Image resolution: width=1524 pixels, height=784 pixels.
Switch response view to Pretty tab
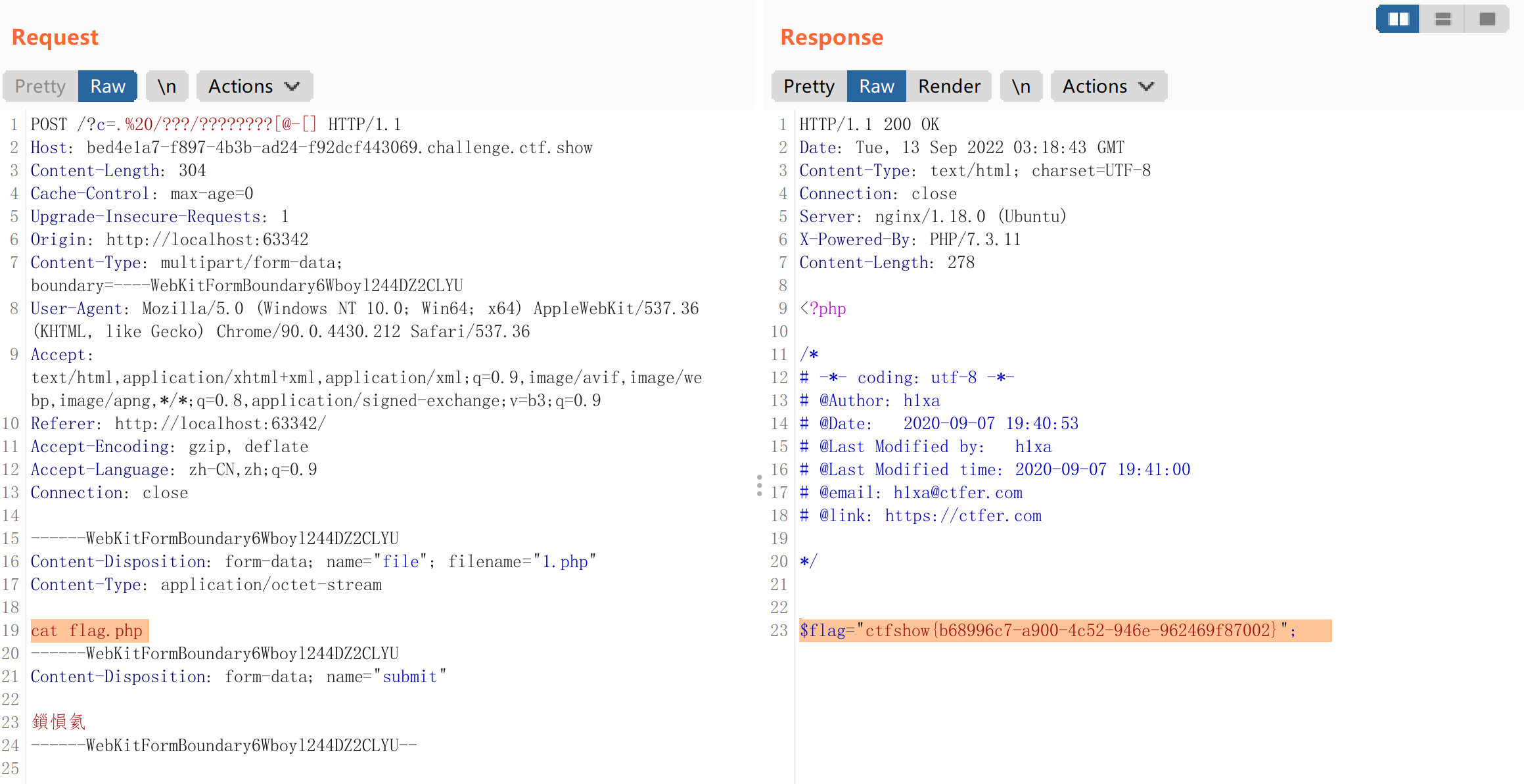(809, 86)
